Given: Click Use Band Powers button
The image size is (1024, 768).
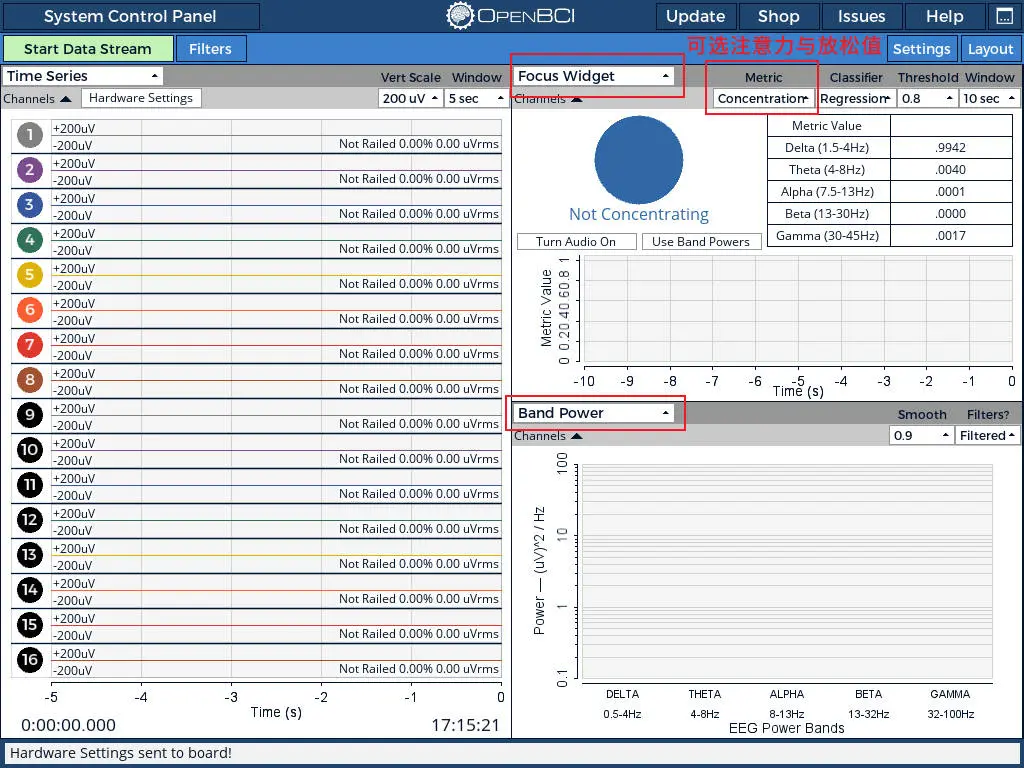Looking at the screenshot, I should (701, 242).
